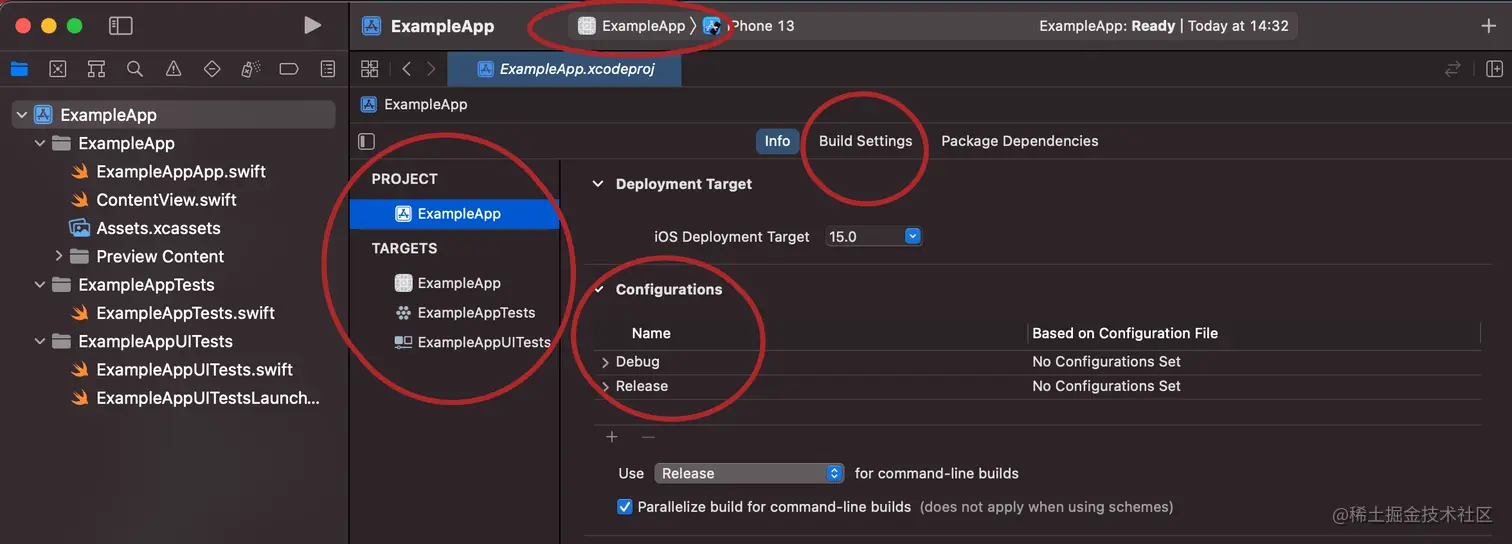The image size is (1512, 544).
Task: Click the Library plus button
Action: tap(1488, 26)
